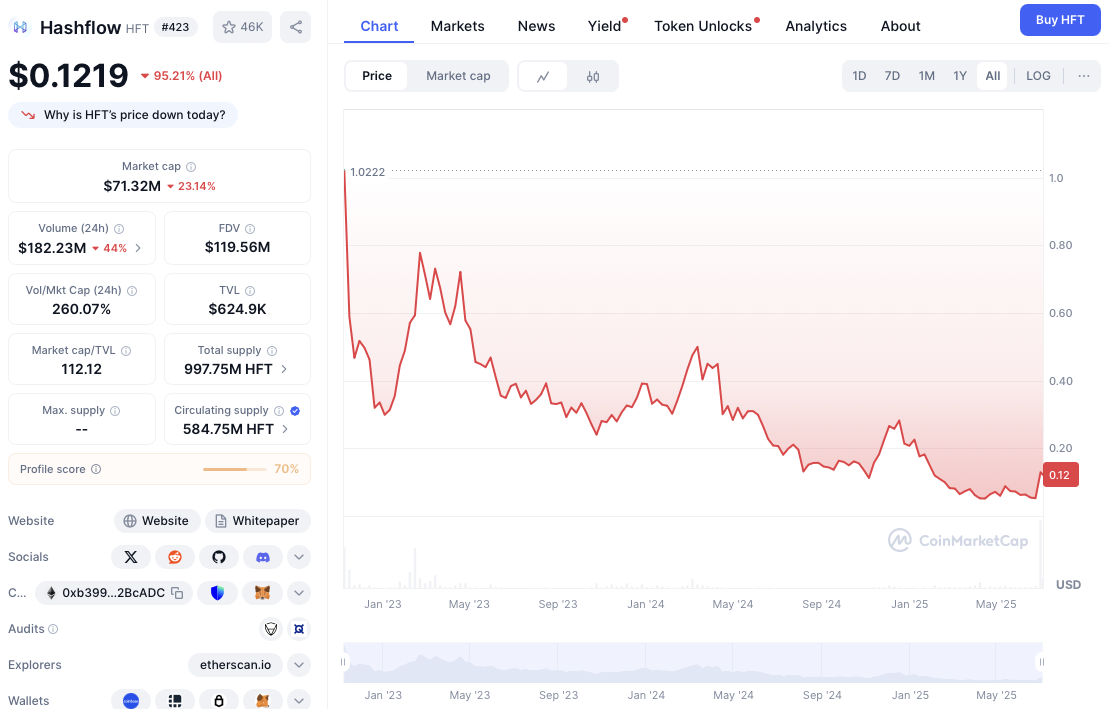Click Market cap info icon

191,167
